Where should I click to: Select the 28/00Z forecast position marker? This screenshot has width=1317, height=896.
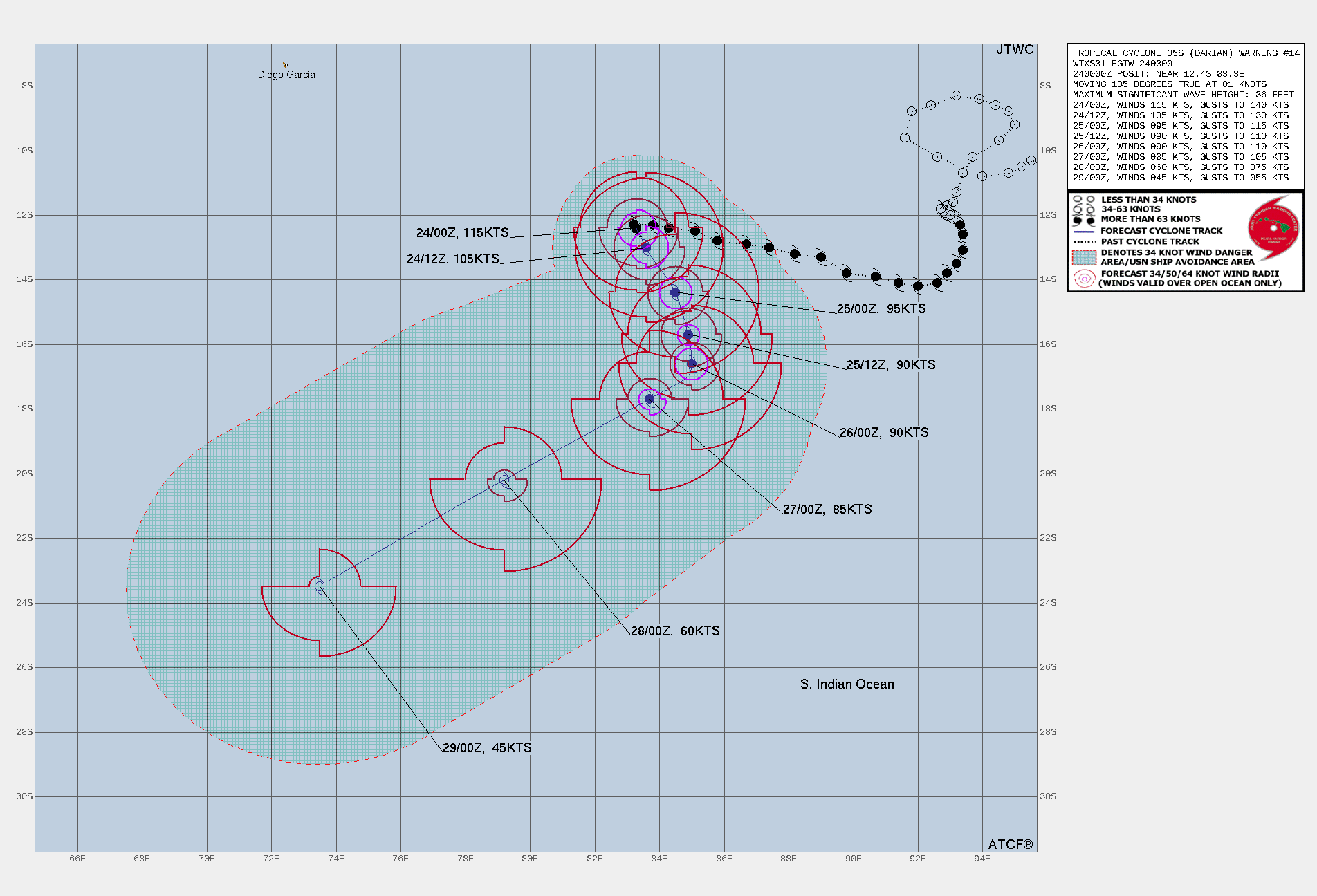[x=504, y=480]
